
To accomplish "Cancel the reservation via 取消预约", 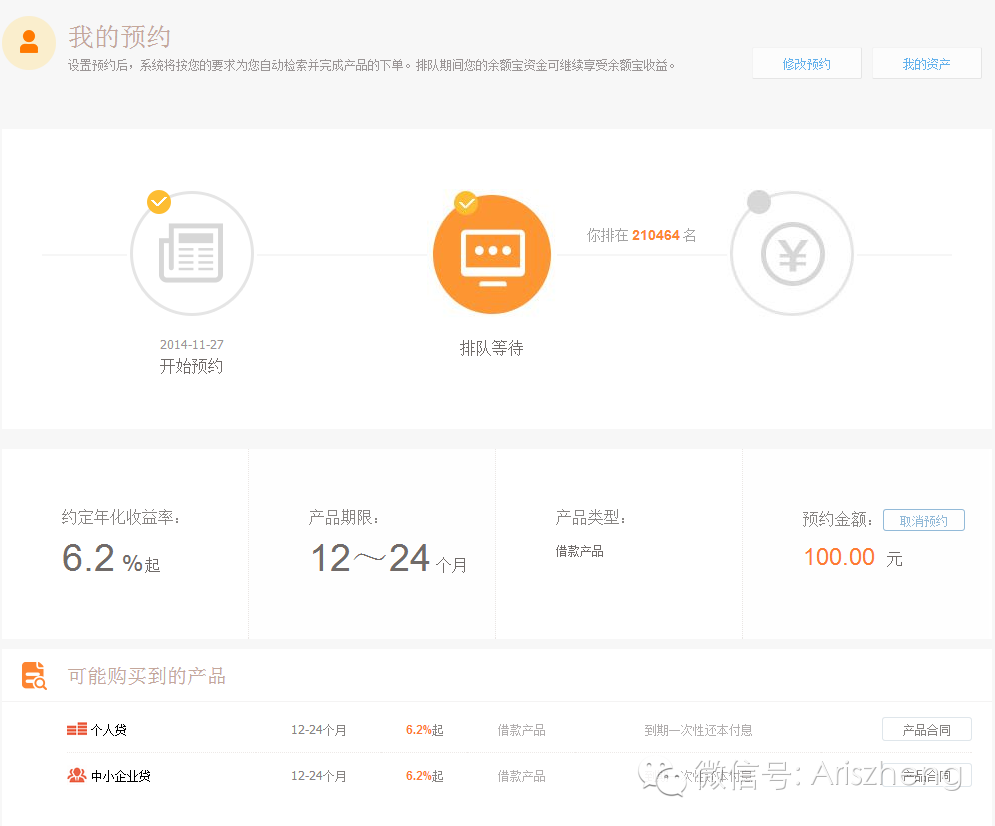I will click(923, 520).
